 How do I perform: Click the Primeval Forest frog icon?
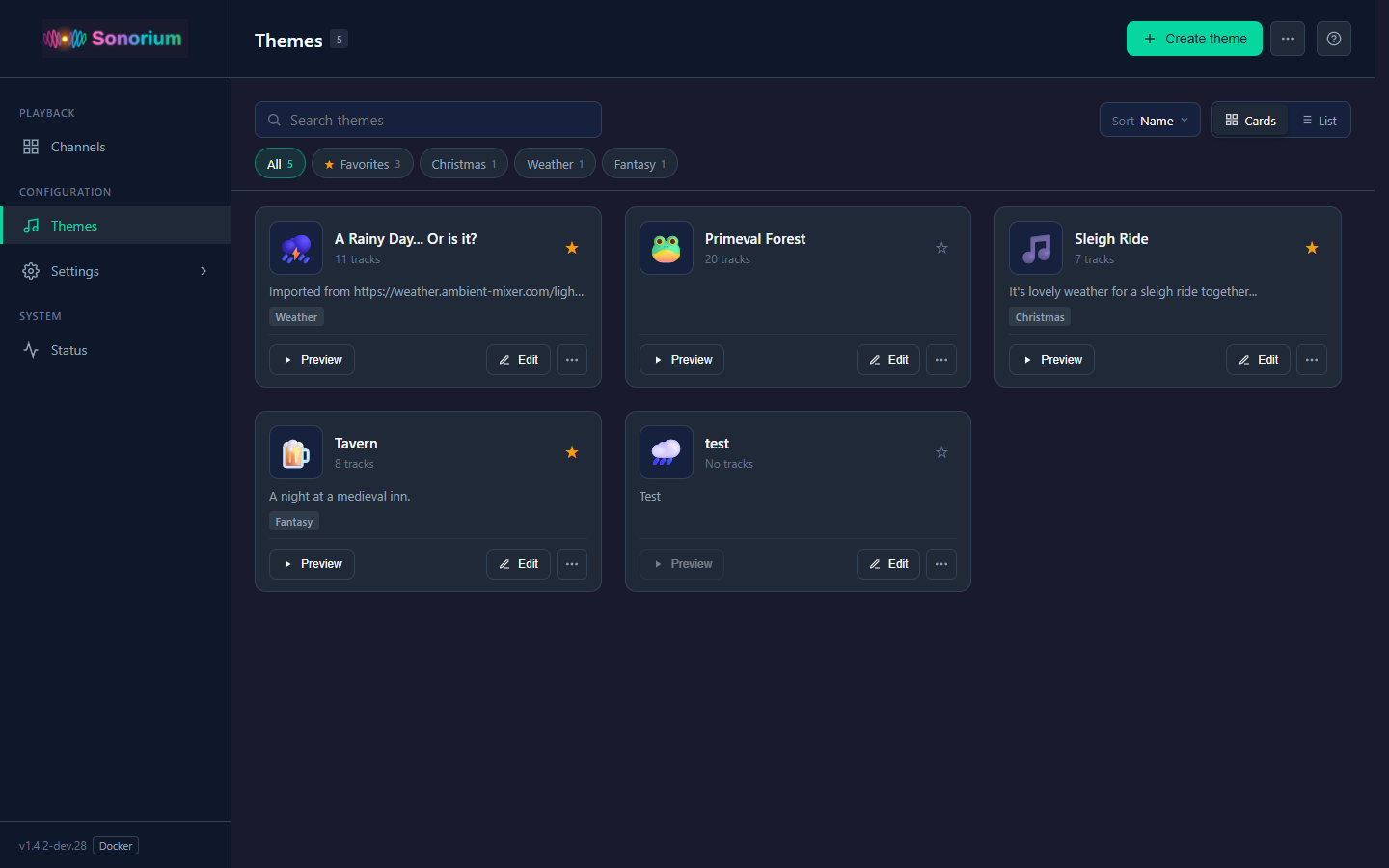(667, 248)
